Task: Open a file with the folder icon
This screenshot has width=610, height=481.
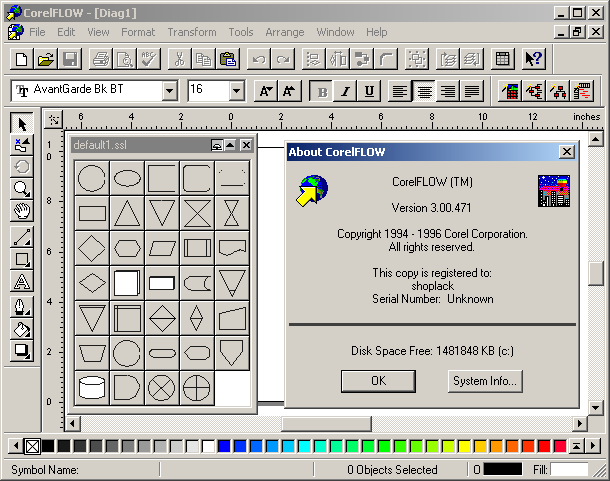Action: pos(46,59)
